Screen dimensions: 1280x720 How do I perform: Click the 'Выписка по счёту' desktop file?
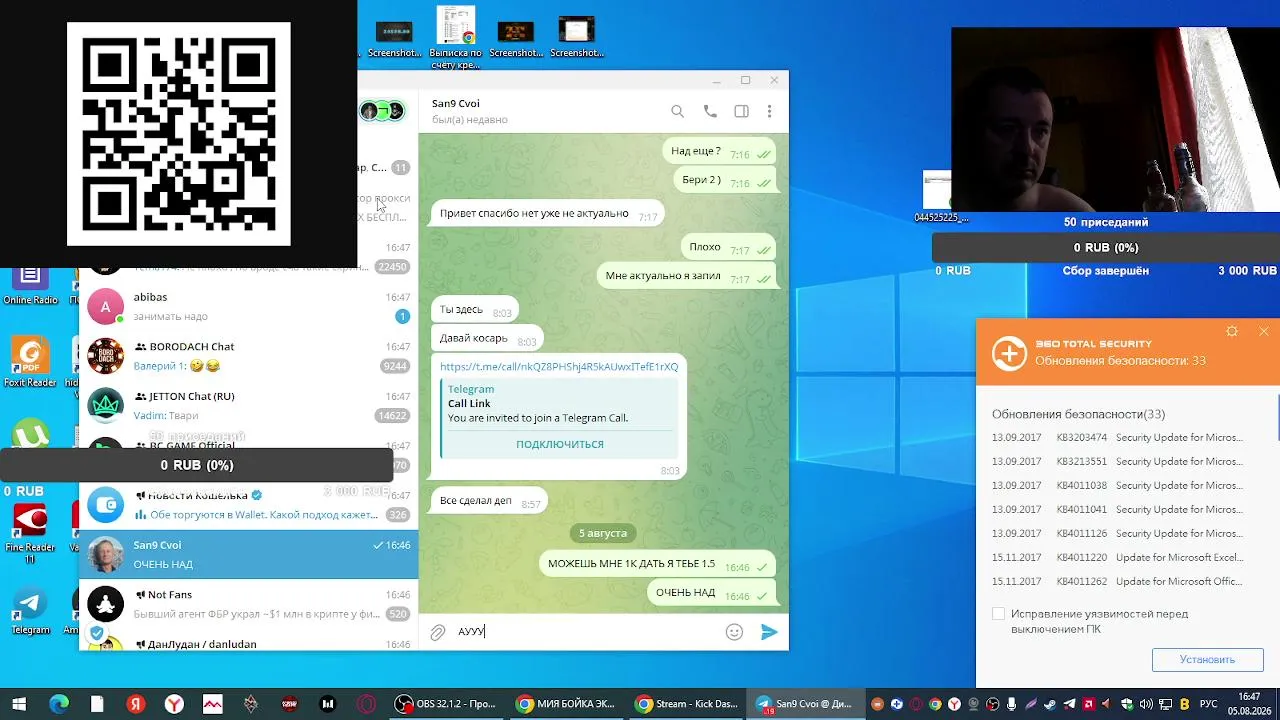[x=455, y=38]
